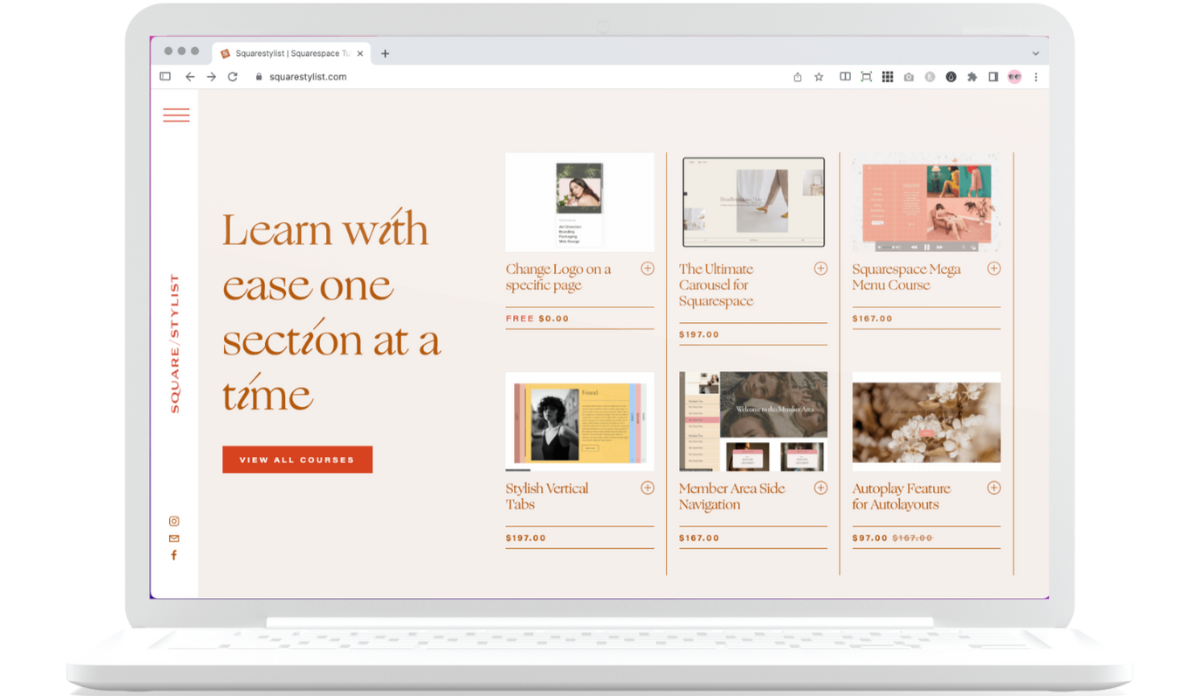Image resolution: width=1200 pixels, height=698 pixels.
Task: Click the reader view book icon in toolbar
Action: [x=845, y=77]
